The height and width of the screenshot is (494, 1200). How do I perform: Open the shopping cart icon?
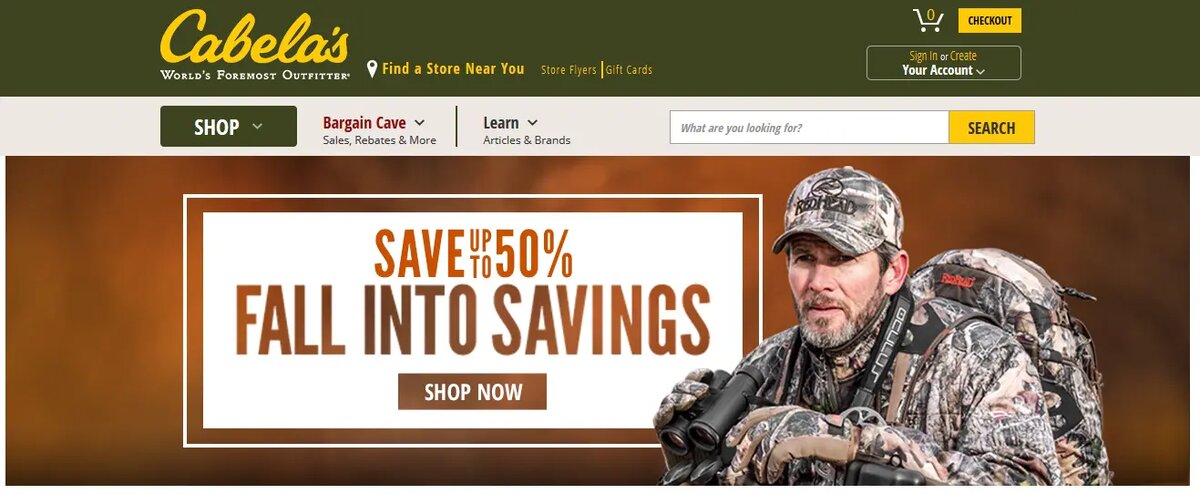[x=927, y=21]
